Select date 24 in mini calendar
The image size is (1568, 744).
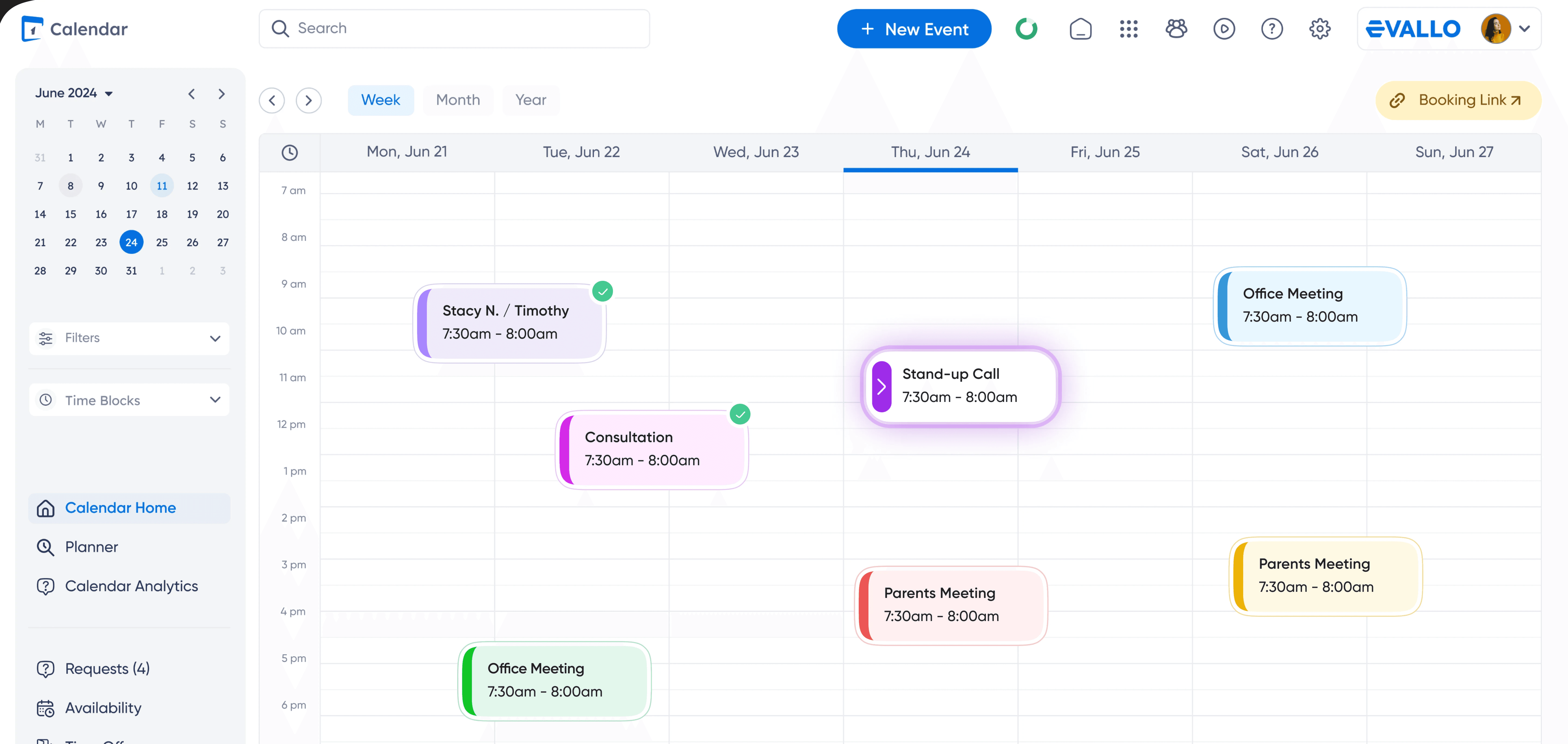pos(132,242)
